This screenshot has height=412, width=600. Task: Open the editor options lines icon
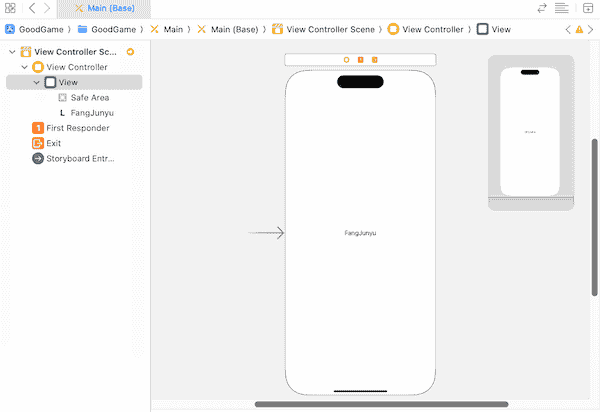coord(561,8)
